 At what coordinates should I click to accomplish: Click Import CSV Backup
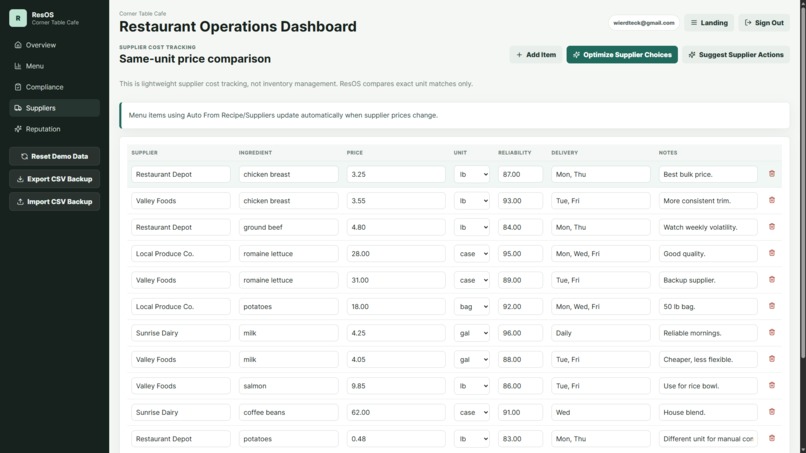[x=54, y=202]
